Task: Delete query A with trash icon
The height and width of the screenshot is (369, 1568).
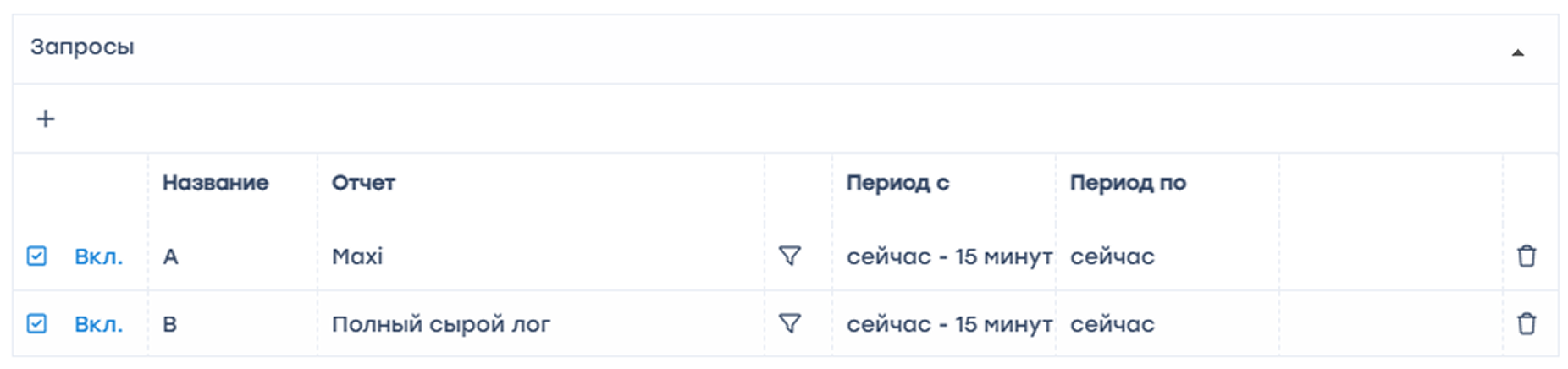Action: point(1526,256)
